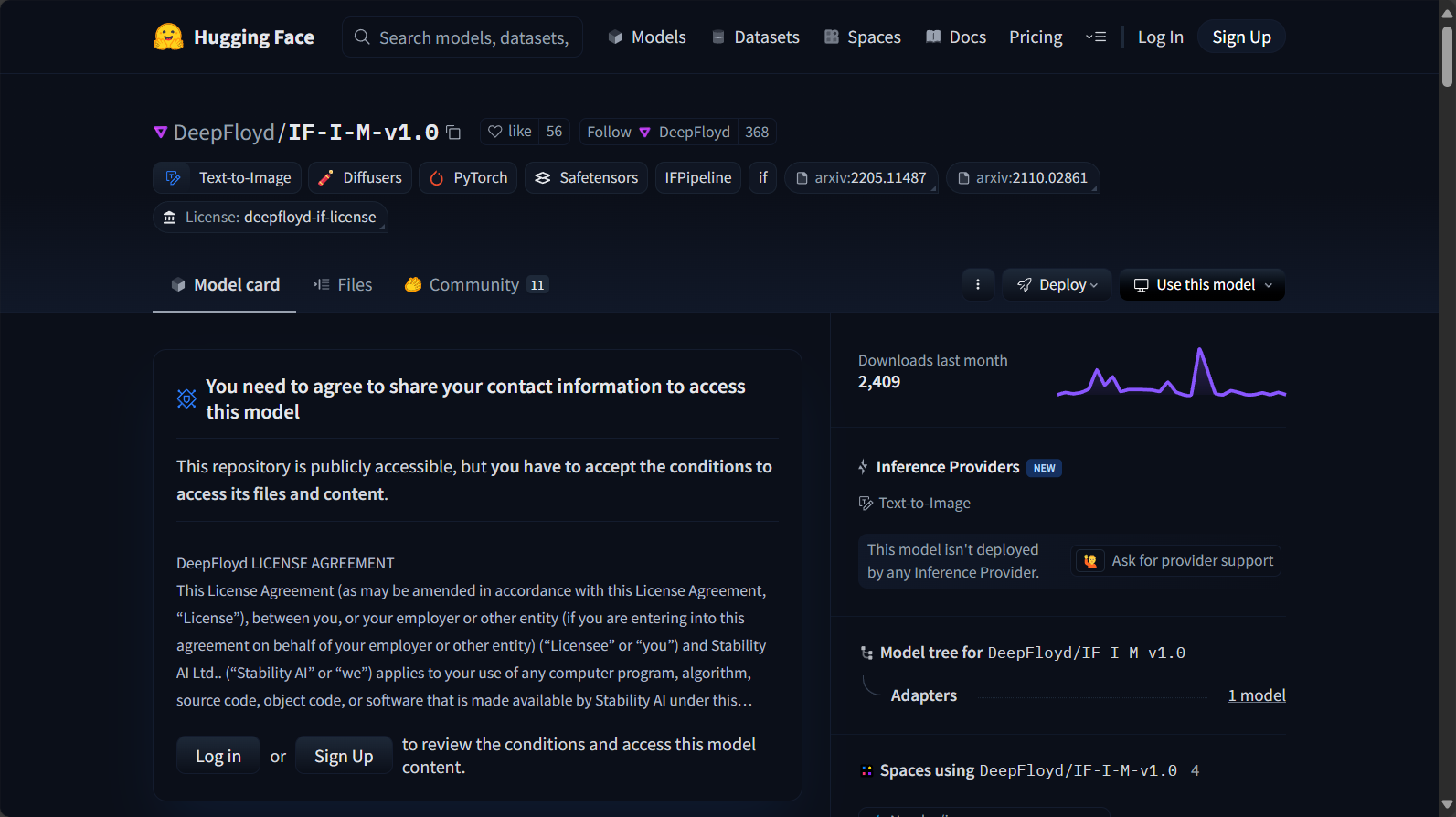Click the IF-I-M-v1.0 model name
The height and width of the screenshot is (817, 1456).
coord(364,133)
